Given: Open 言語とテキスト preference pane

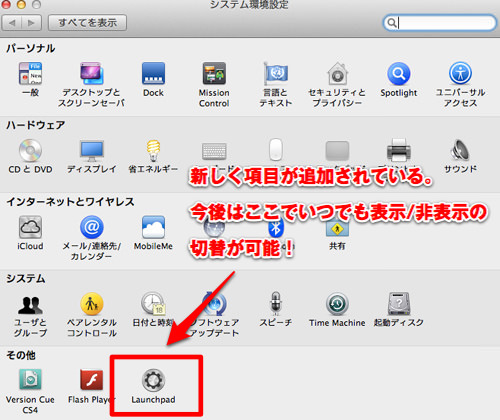Looking at the screenshot, I should (x=276, y=74).
